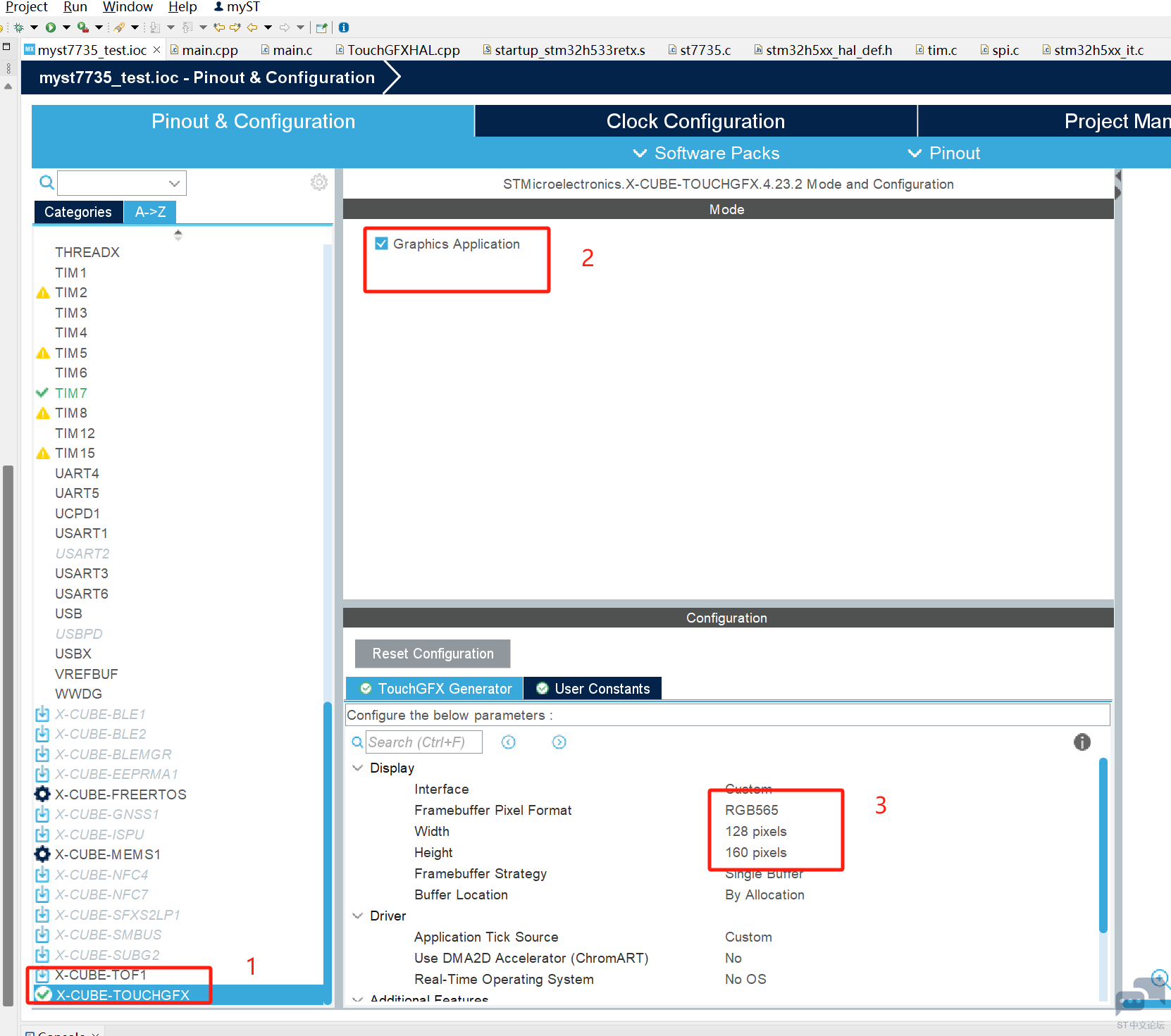The width and height of the screenshot is (1171, 1036).
Task: Select the TouchGFX Generator tab
Action: [435, 689]
